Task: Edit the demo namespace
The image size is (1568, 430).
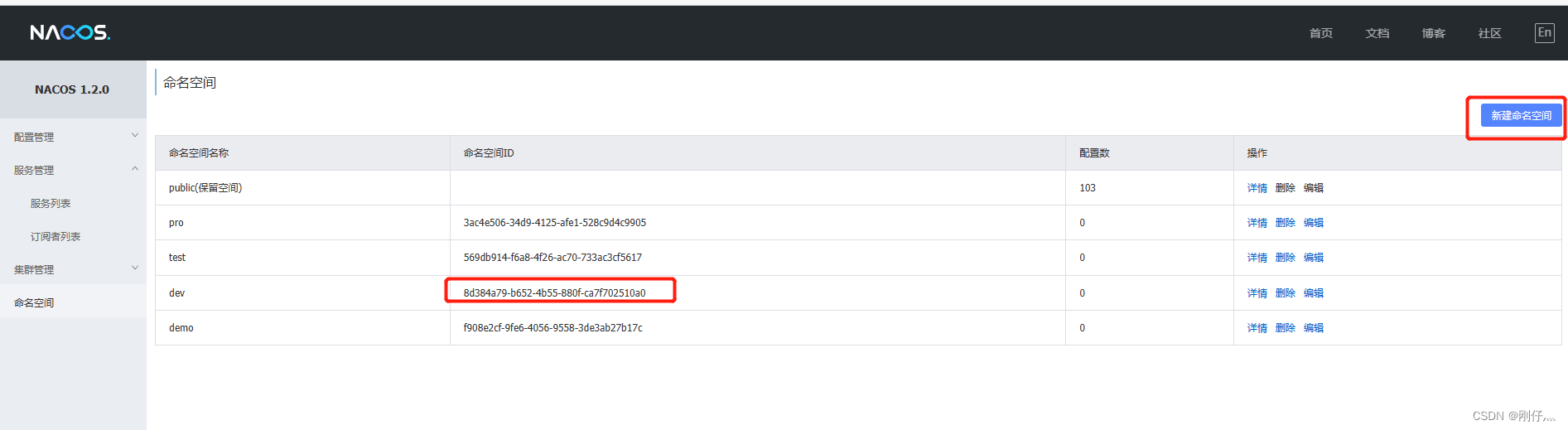Action: coord(1313,328)
